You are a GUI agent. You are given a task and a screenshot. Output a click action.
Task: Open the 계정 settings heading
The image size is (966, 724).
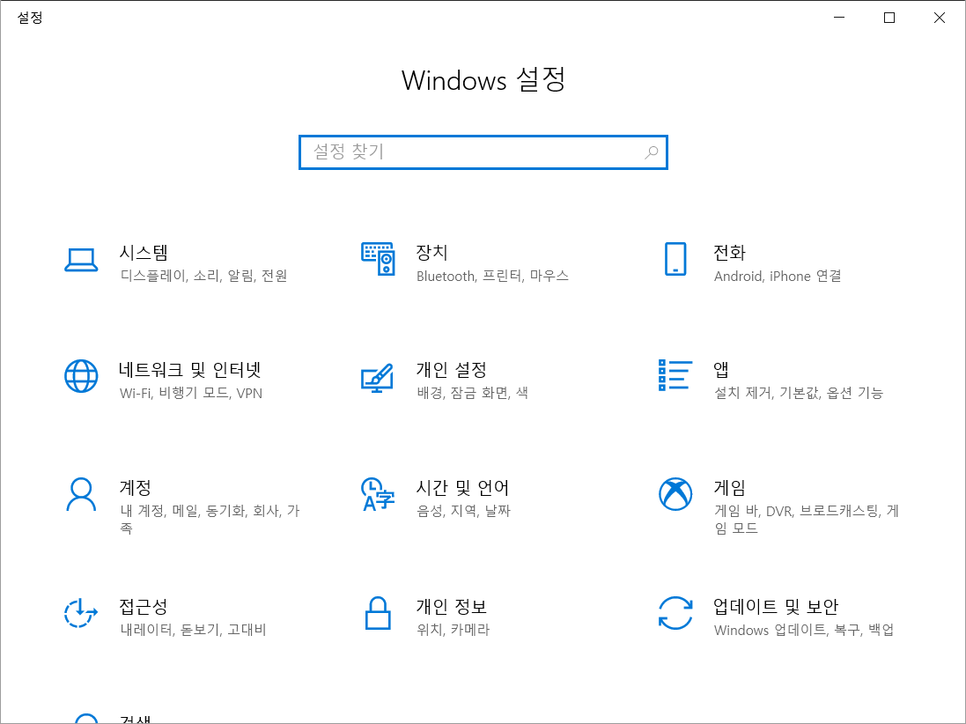(x=135, y=487)
